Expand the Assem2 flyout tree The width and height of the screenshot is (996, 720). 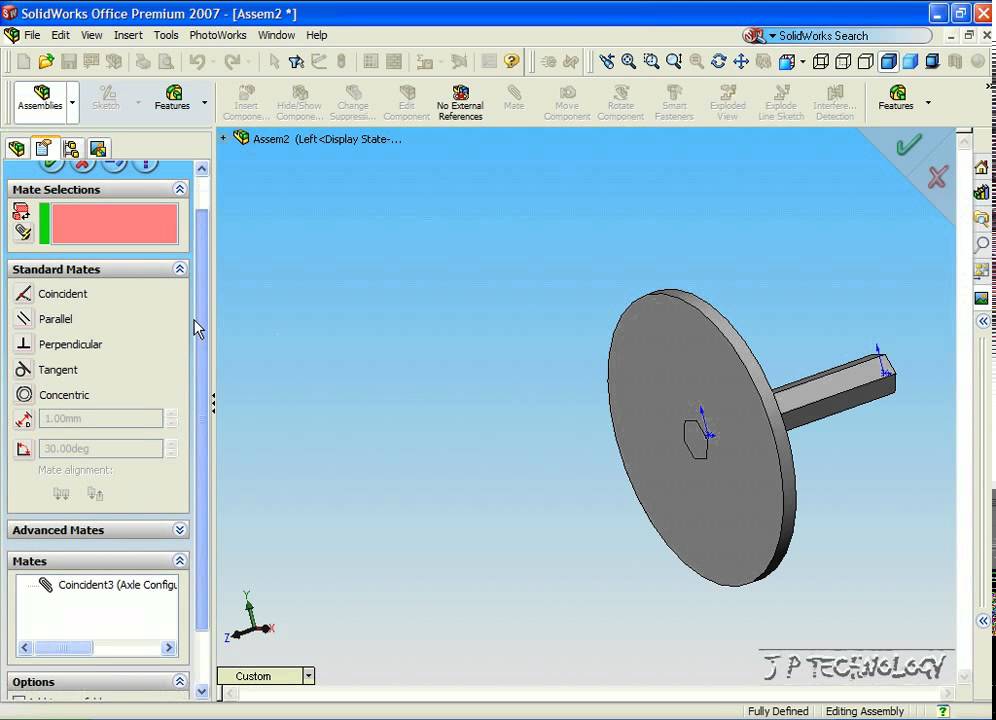(223, 137)
